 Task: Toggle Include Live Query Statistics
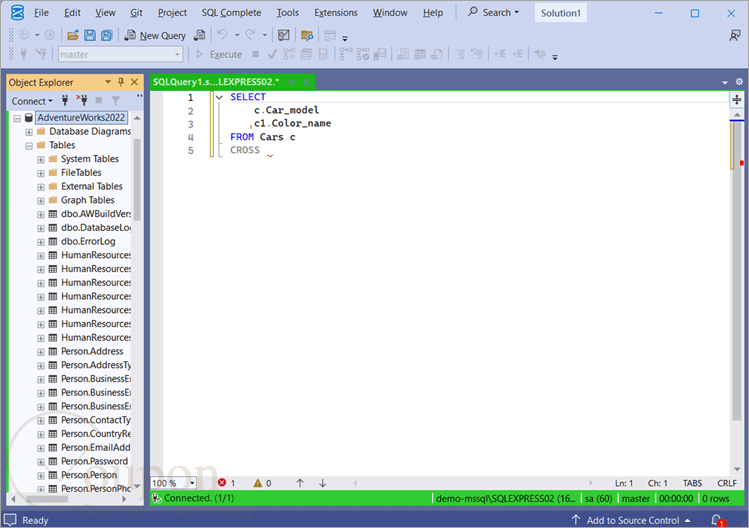coord(363,54)
